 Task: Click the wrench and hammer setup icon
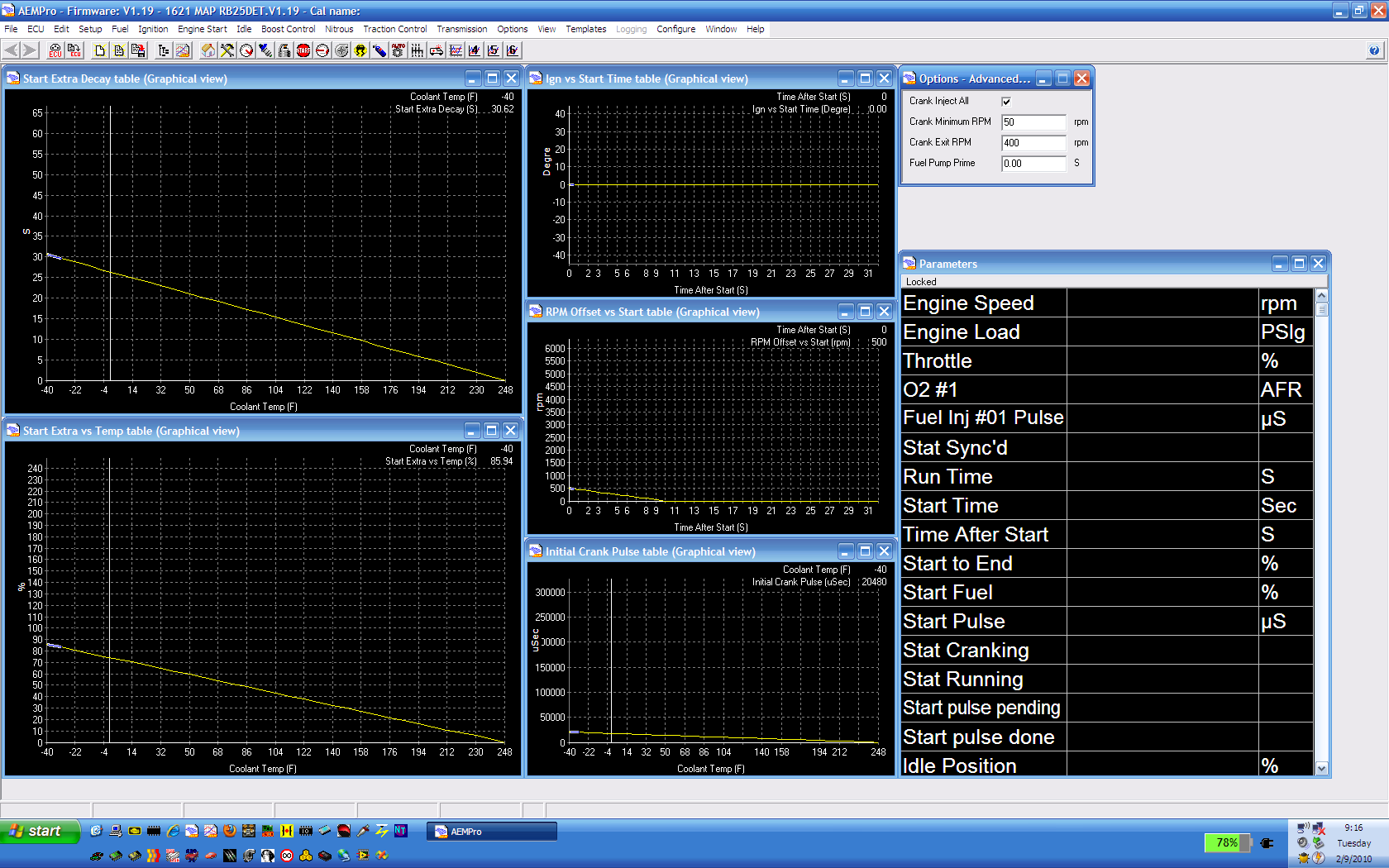pyautogui.click(x=227, y=50)
